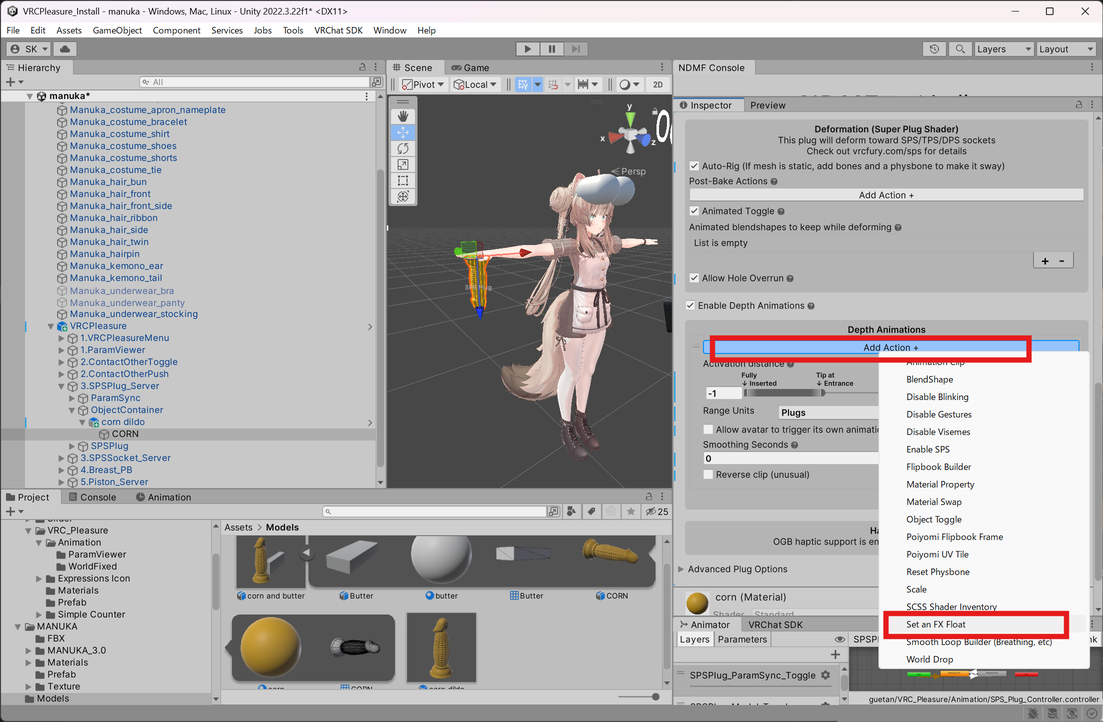Toggle the 2D view button in Scene
This screenshot has width=1103, height=722.
click(658, 84)
